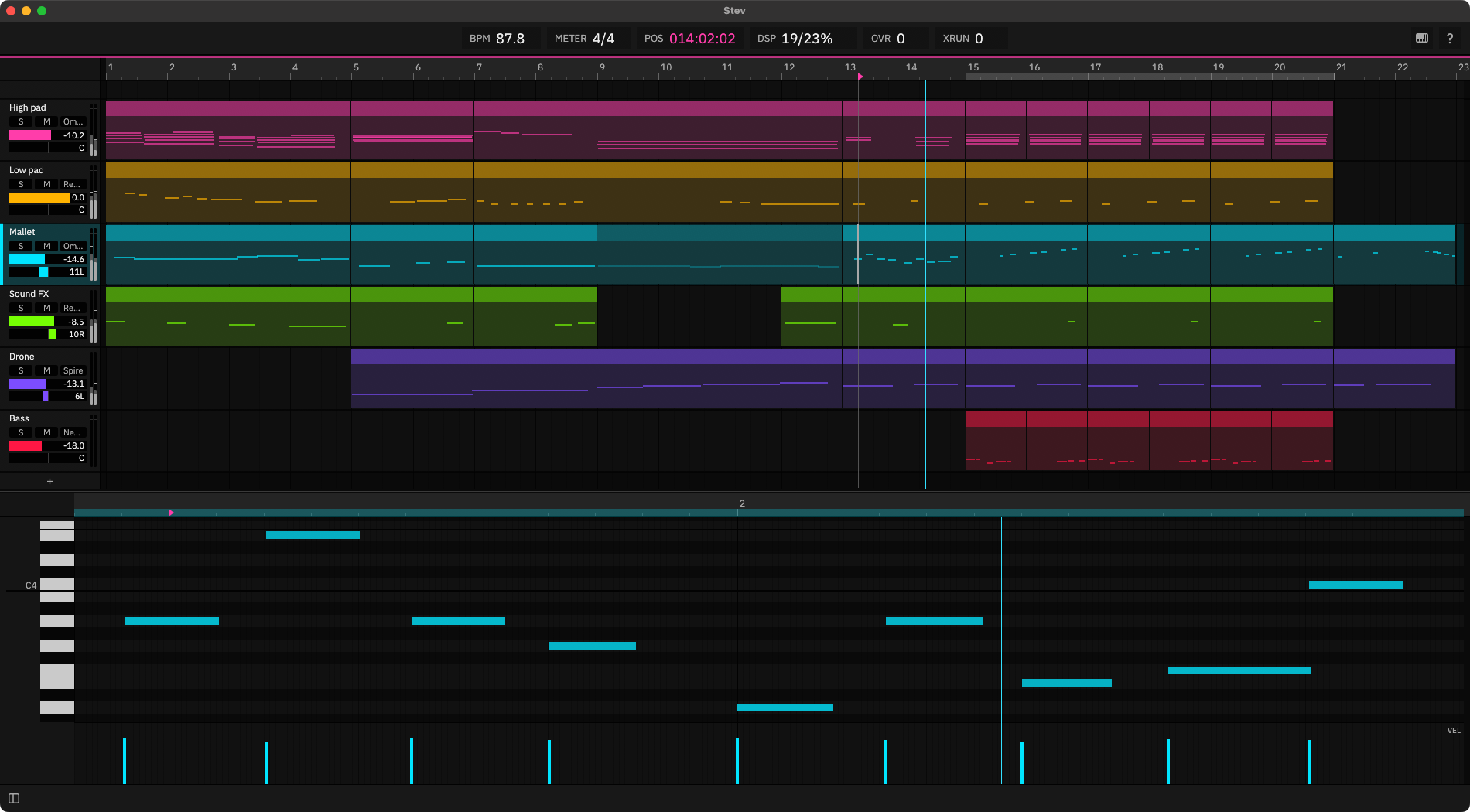The height and width of the screenshot is (812, 1470).
Task: Mute the Bass track
Action: [46, 432]
